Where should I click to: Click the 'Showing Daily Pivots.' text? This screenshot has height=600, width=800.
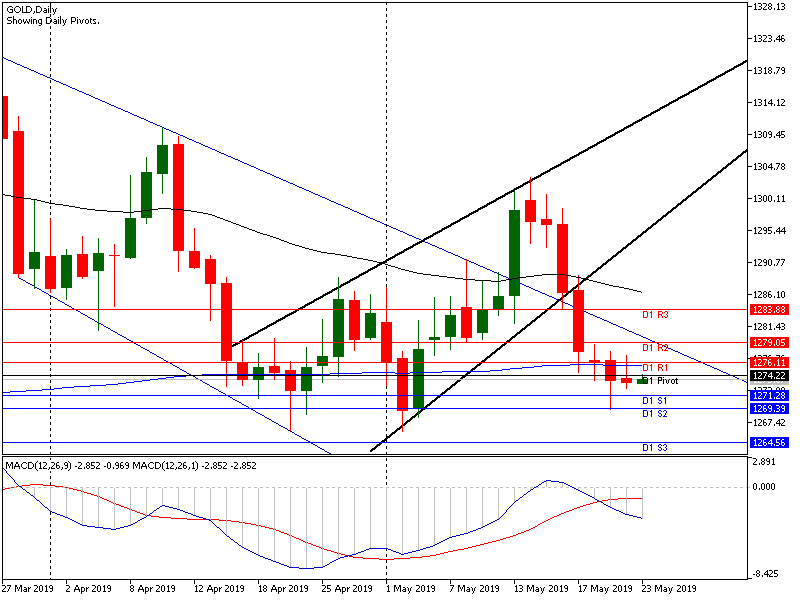point(53,21)
